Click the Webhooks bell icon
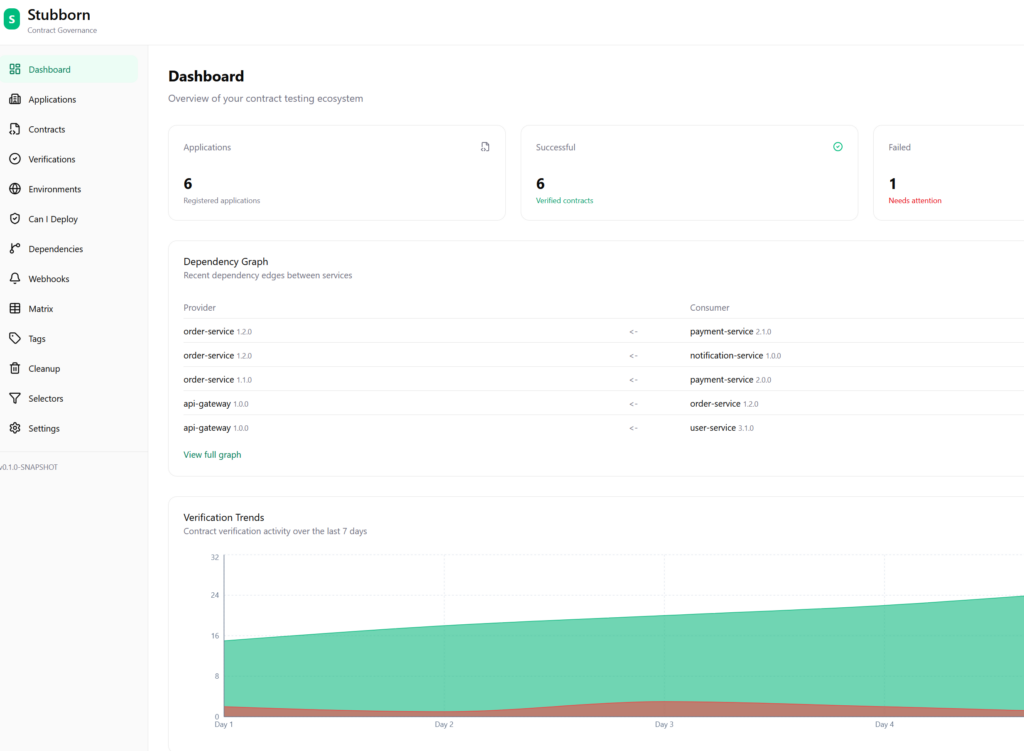Image resolution: width=1024 pixels, height=751 pixels. point(15,279)
